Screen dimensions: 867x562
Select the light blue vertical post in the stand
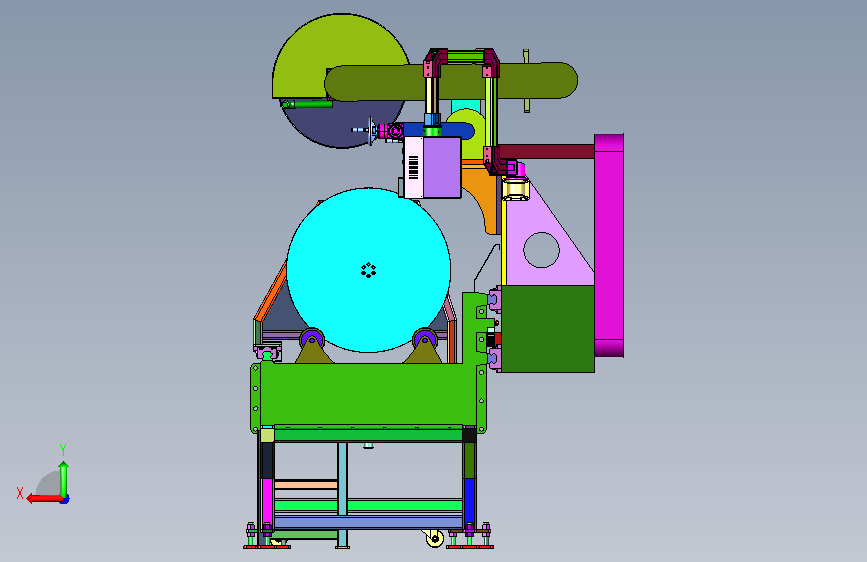click(342, 495)
